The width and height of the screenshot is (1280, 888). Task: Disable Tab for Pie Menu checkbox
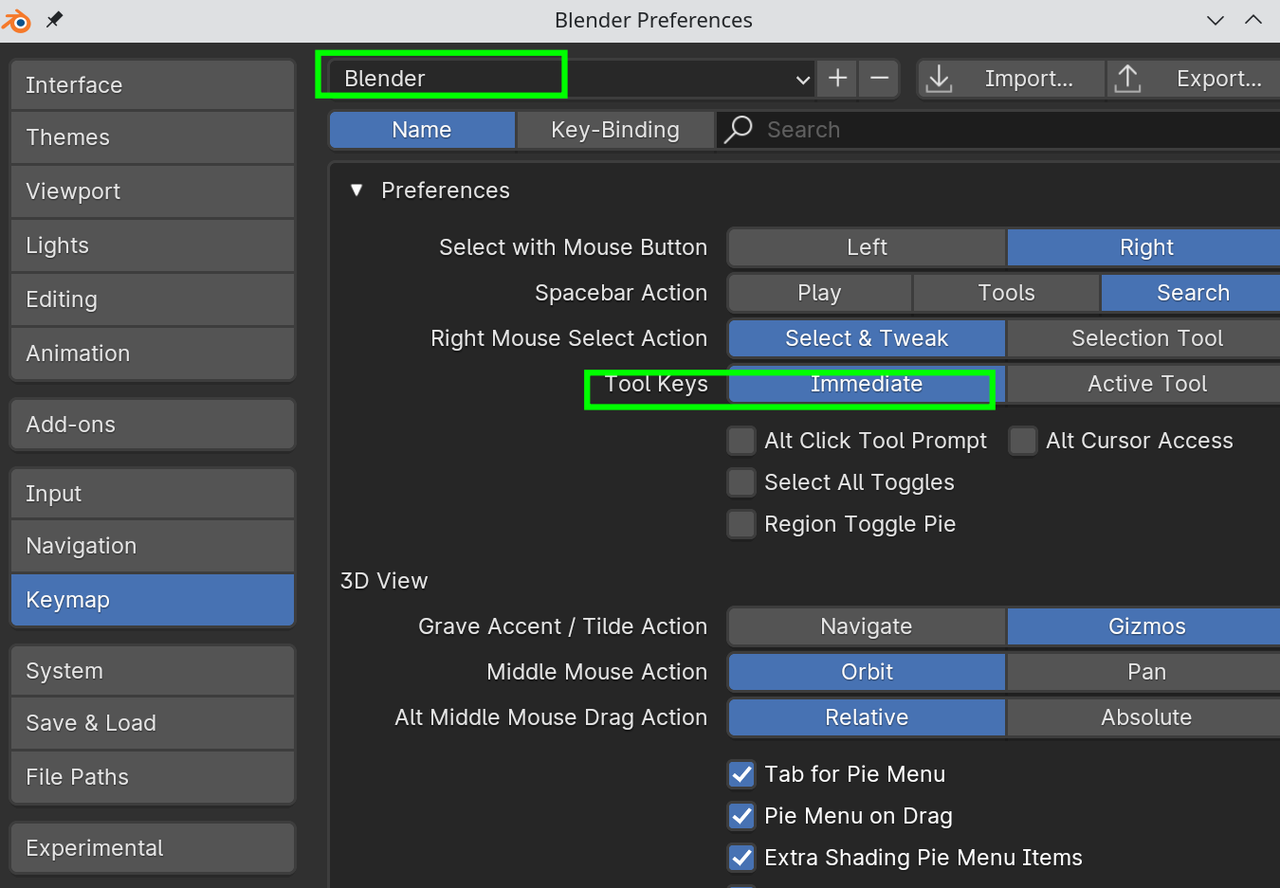click(x=741, y=775)
